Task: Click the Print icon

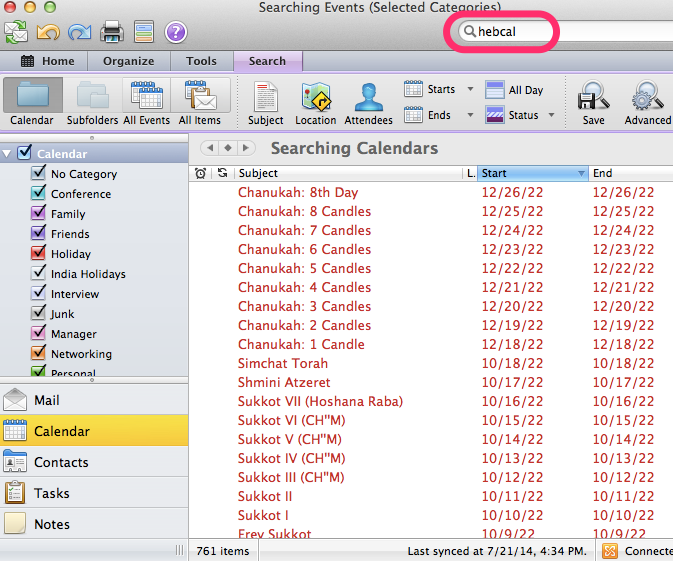Action: [x=112, y=32]
